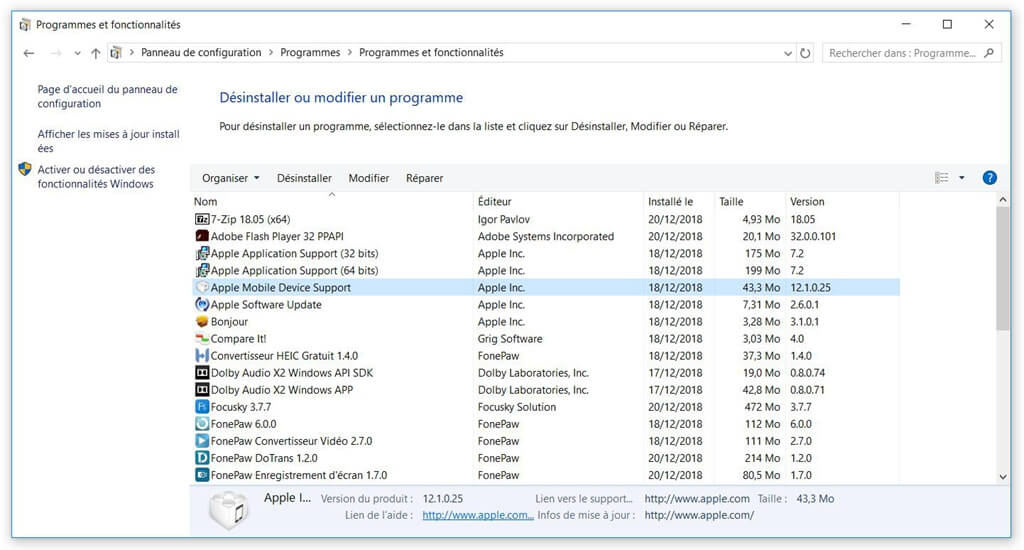Click the Apple Application Support (64 bits) icon
Image resolution: width=1024 pixels, height=550 pixels.
click(x=202, y=270)
